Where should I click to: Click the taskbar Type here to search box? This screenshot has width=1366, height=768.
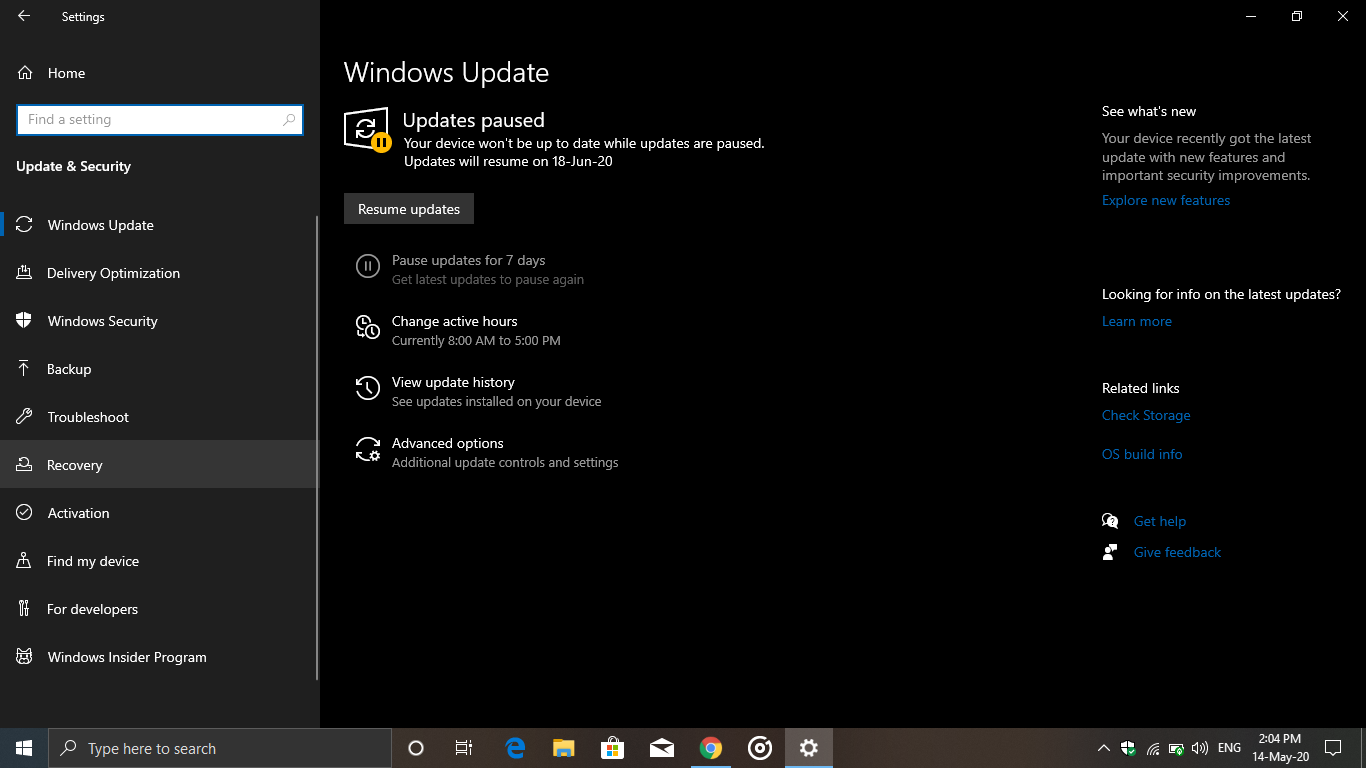coord(220,748)
